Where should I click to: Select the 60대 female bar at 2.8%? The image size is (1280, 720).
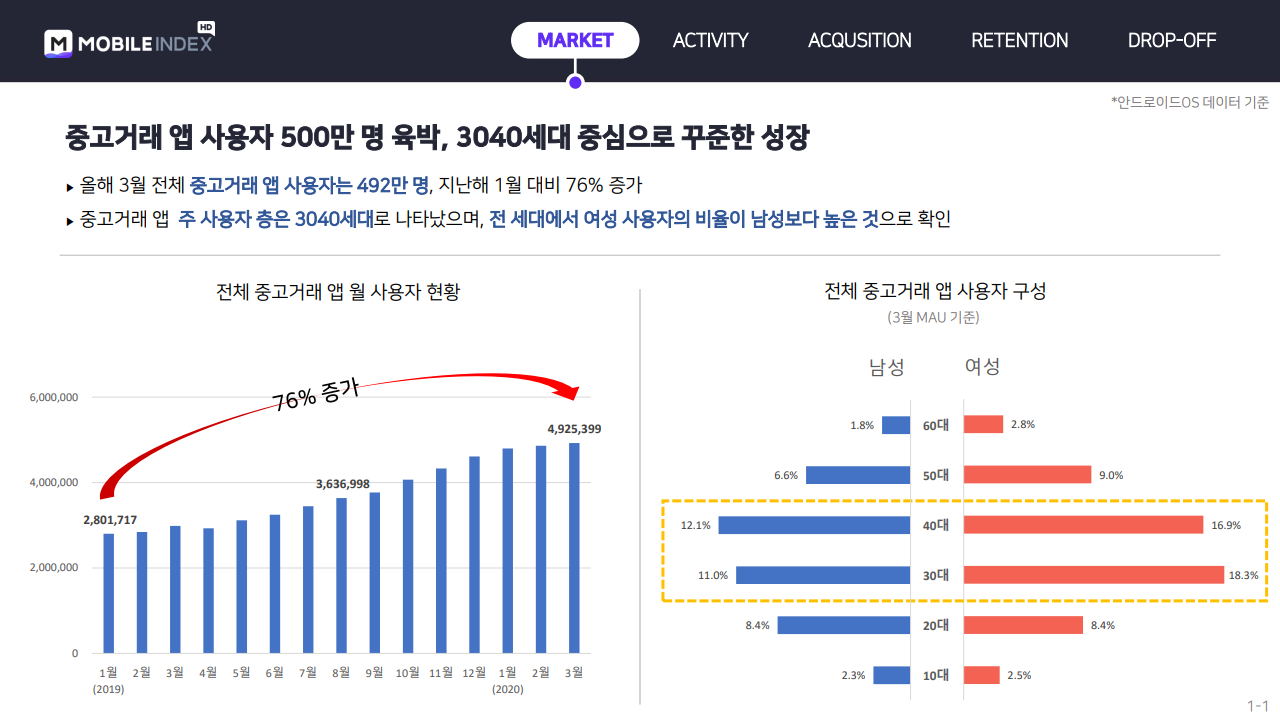click(984, 425)
